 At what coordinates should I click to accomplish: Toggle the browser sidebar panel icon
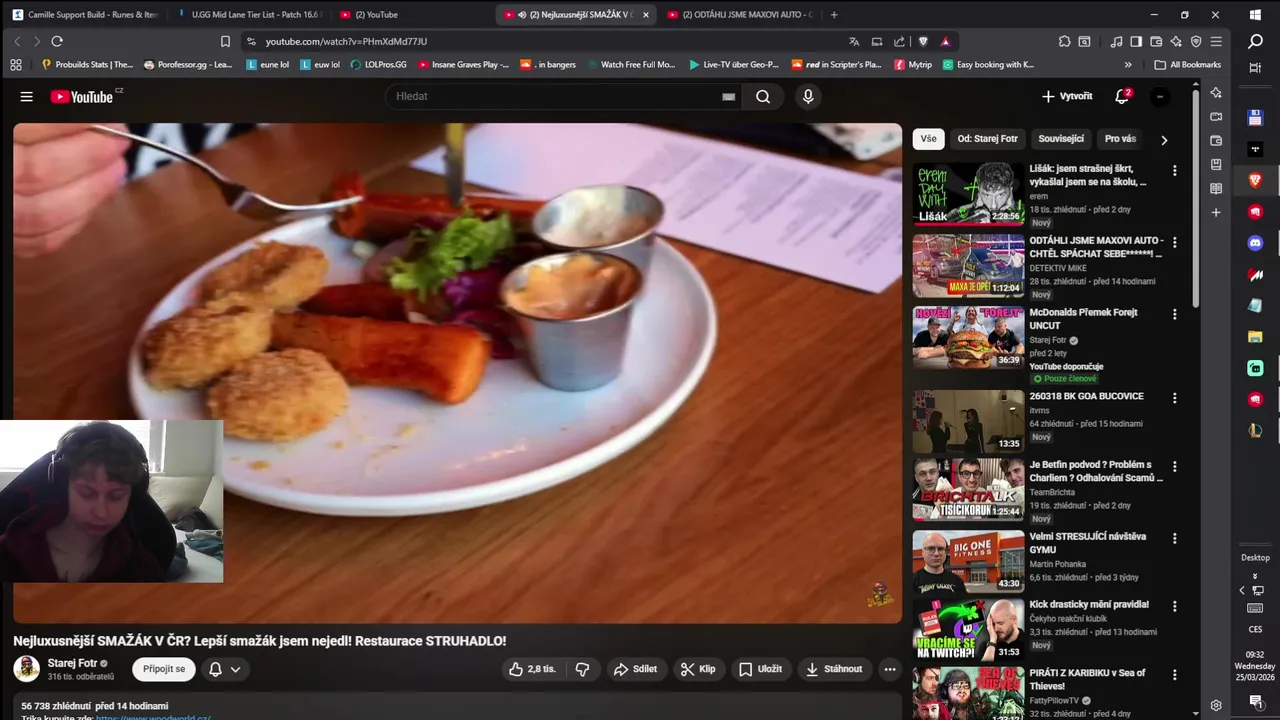point(1136,41)
